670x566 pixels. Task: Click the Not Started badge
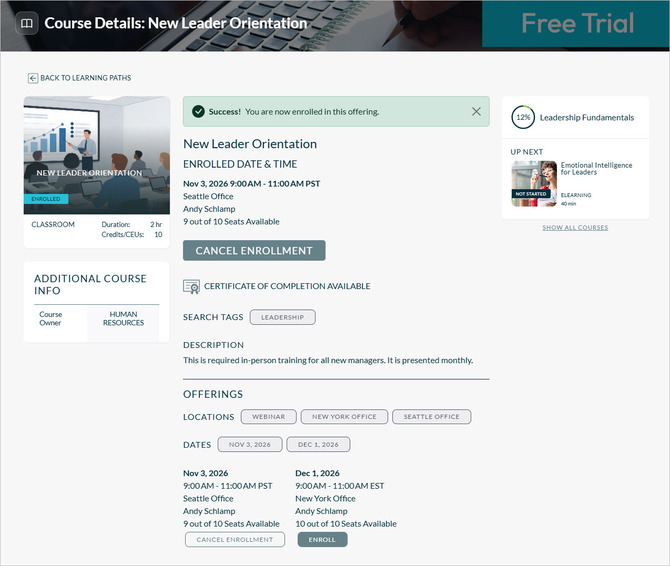(x=531, y=194)
